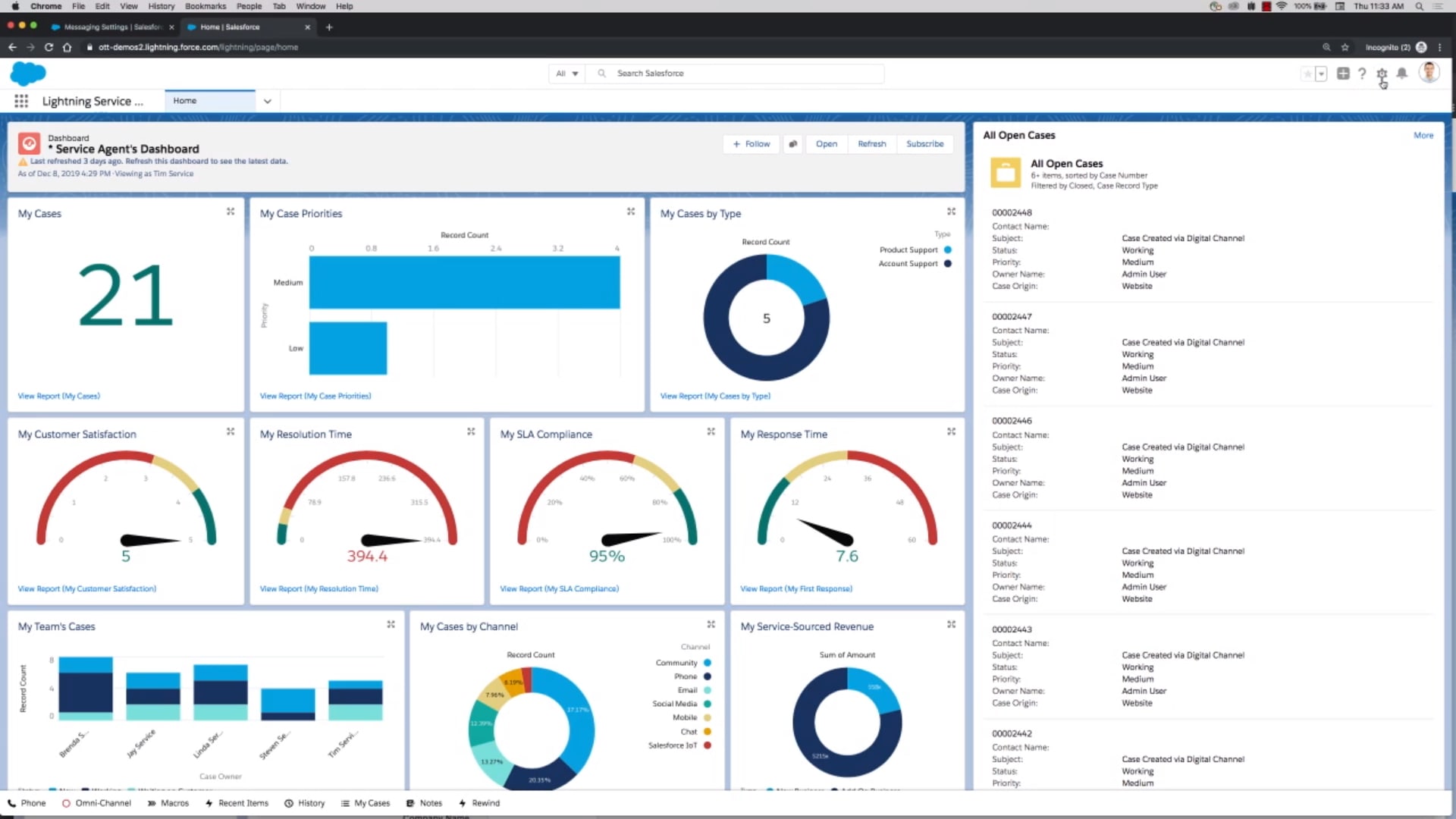Image resolution: width=1456 pixels, height=819 pixels.
Task: Toggle favorite star for this page
Action: (1307, 74)
